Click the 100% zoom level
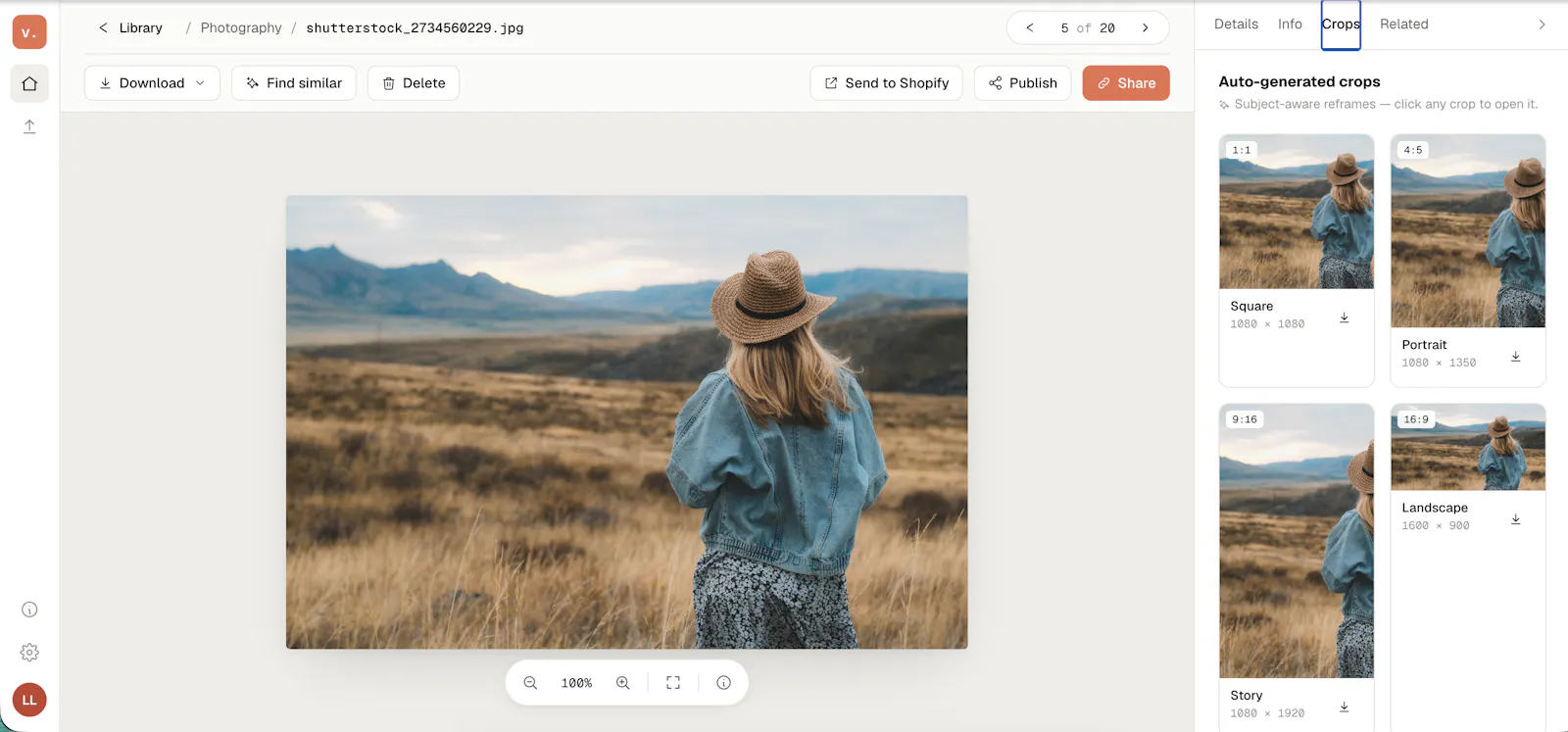 point(576,683)
